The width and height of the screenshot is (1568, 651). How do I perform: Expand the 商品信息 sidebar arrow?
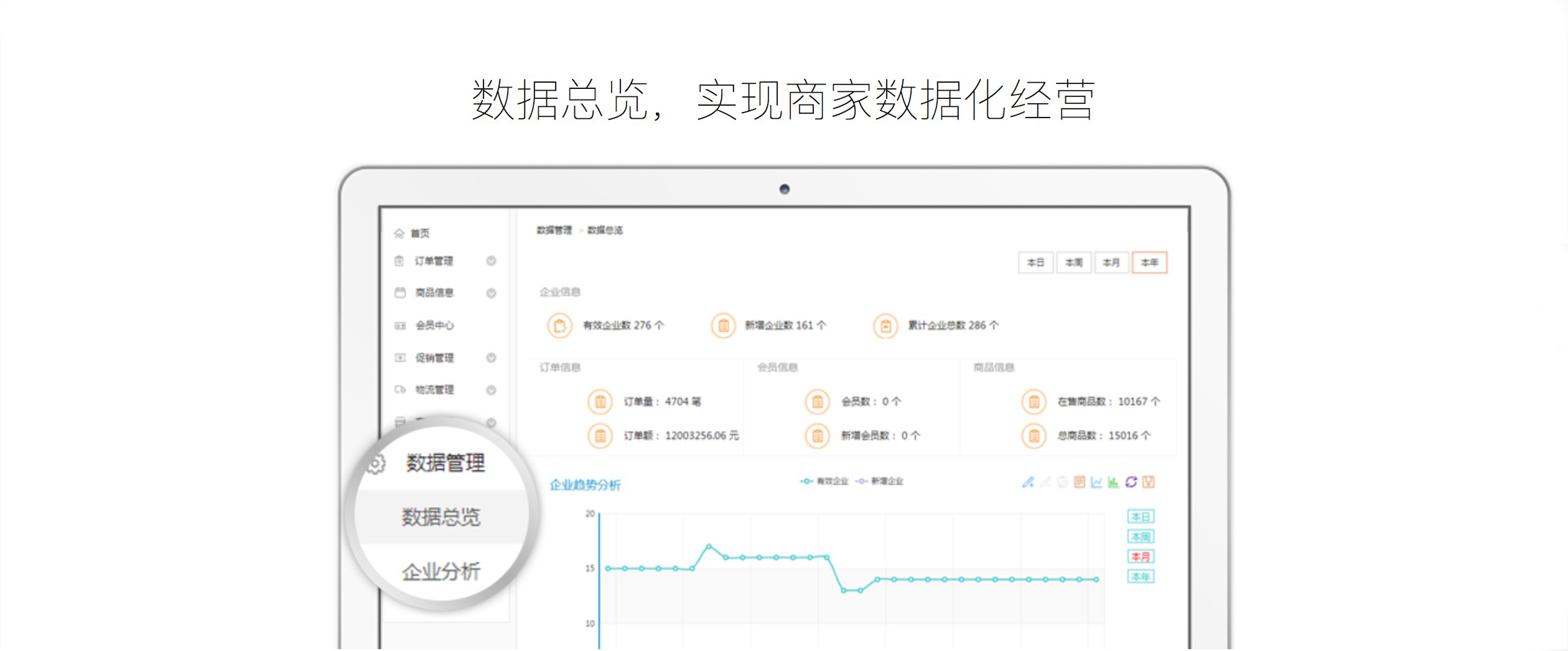point(491,293)
